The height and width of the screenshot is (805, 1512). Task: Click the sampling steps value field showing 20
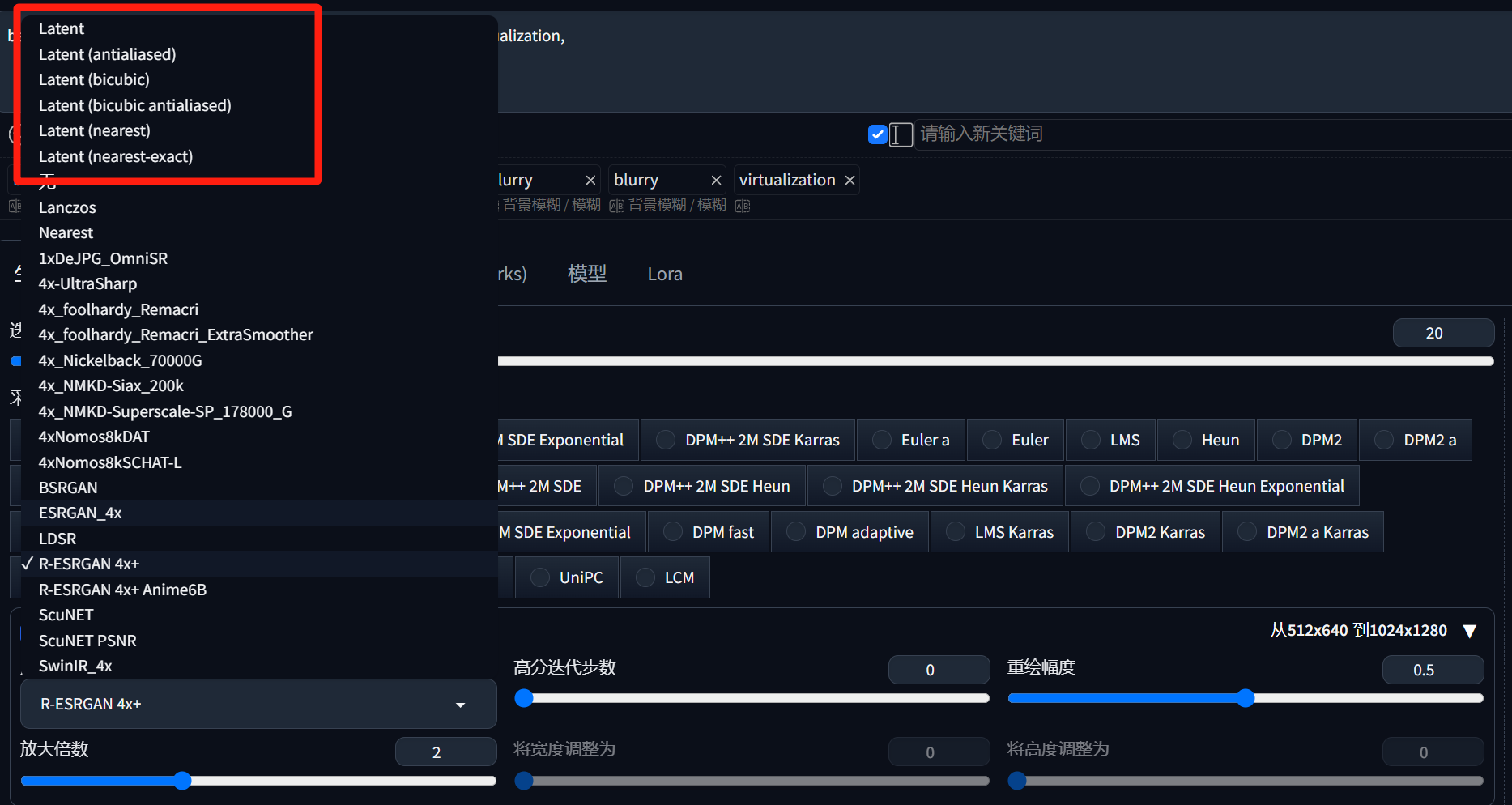[1443, 333]
